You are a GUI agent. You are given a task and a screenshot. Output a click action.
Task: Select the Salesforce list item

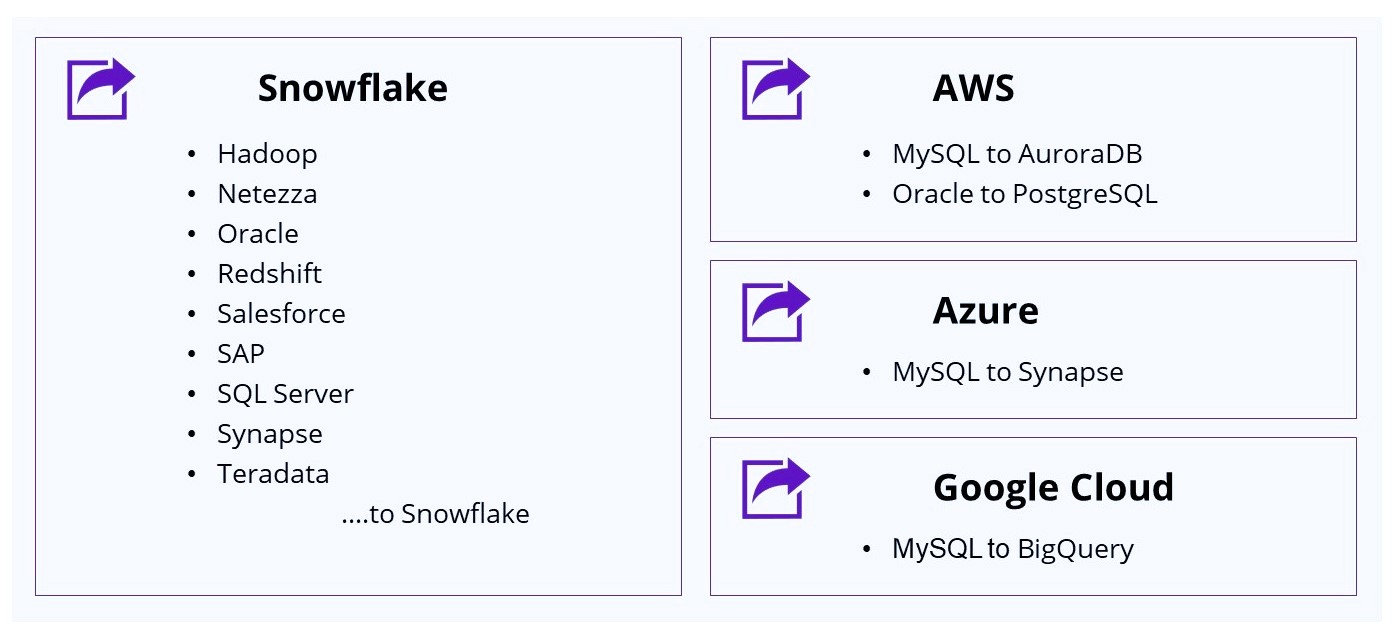281,314
